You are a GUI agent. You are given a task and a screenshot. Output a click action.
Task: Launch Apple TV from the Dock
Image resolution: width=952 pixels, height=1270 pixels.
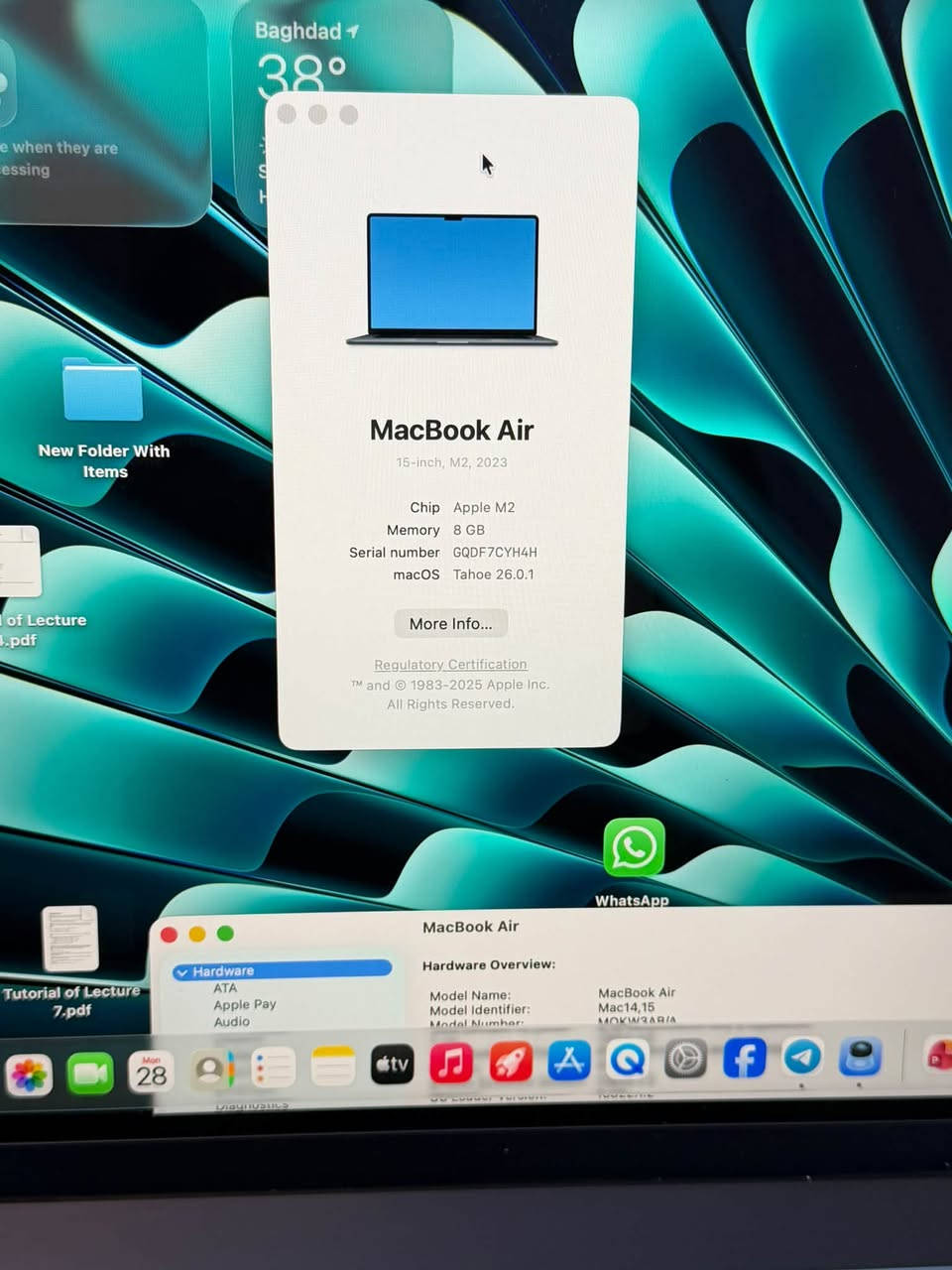point(392,1065)
